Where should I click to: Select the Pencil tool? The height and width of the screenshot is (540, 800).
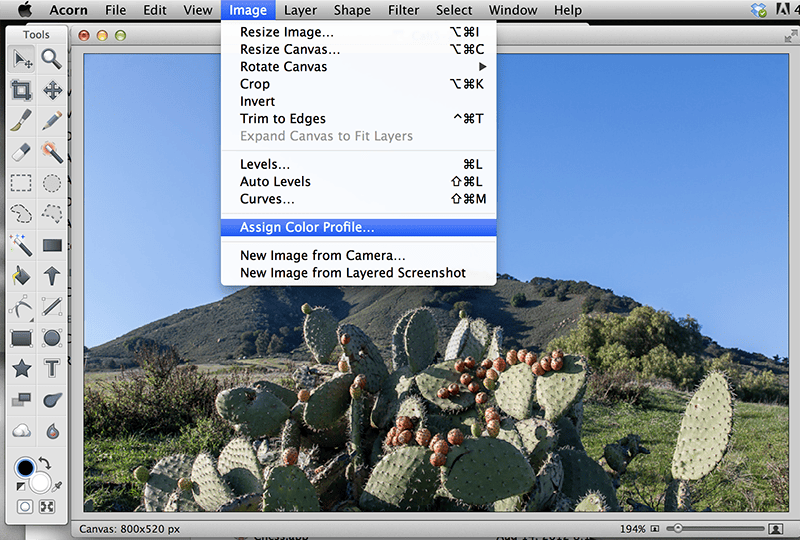pyautogui.click(x=52, y=121)
